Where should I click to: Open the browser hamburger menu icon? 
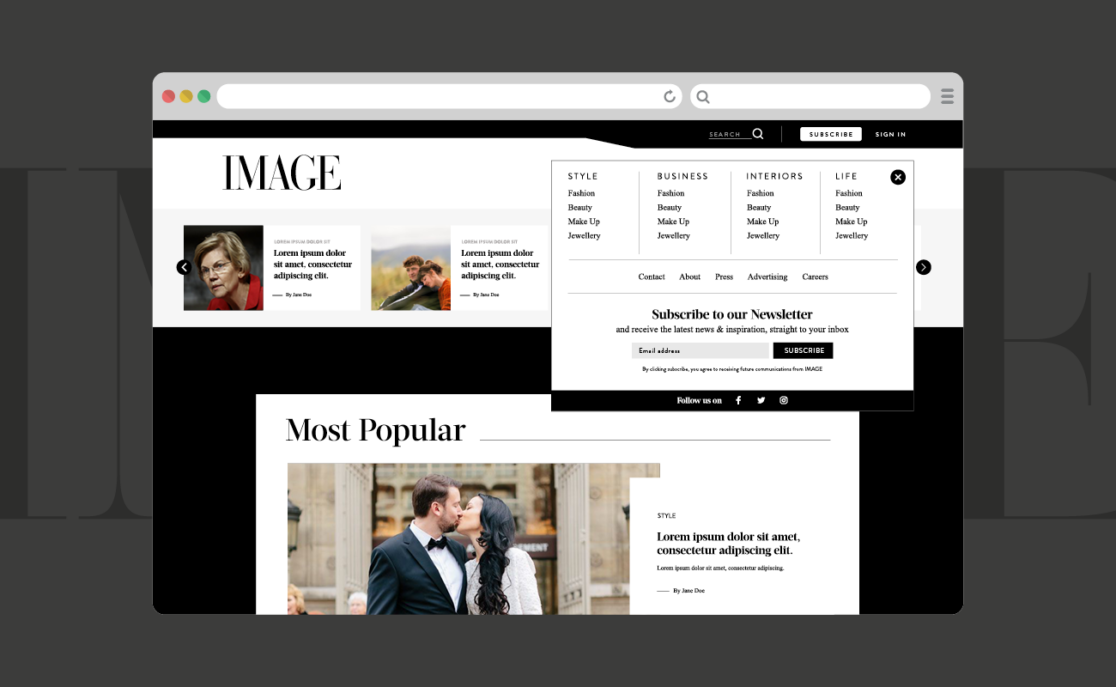click(x=947, y=96)
